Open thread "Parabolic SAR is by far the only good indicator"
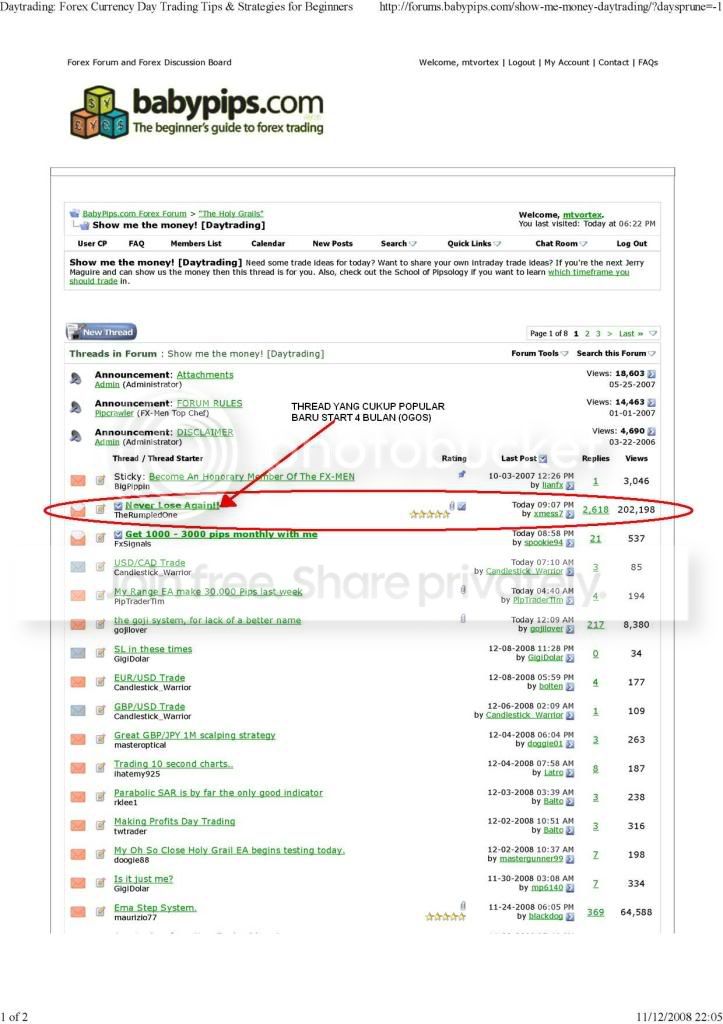Screen dimensions: 723x1024 [218, 793]
